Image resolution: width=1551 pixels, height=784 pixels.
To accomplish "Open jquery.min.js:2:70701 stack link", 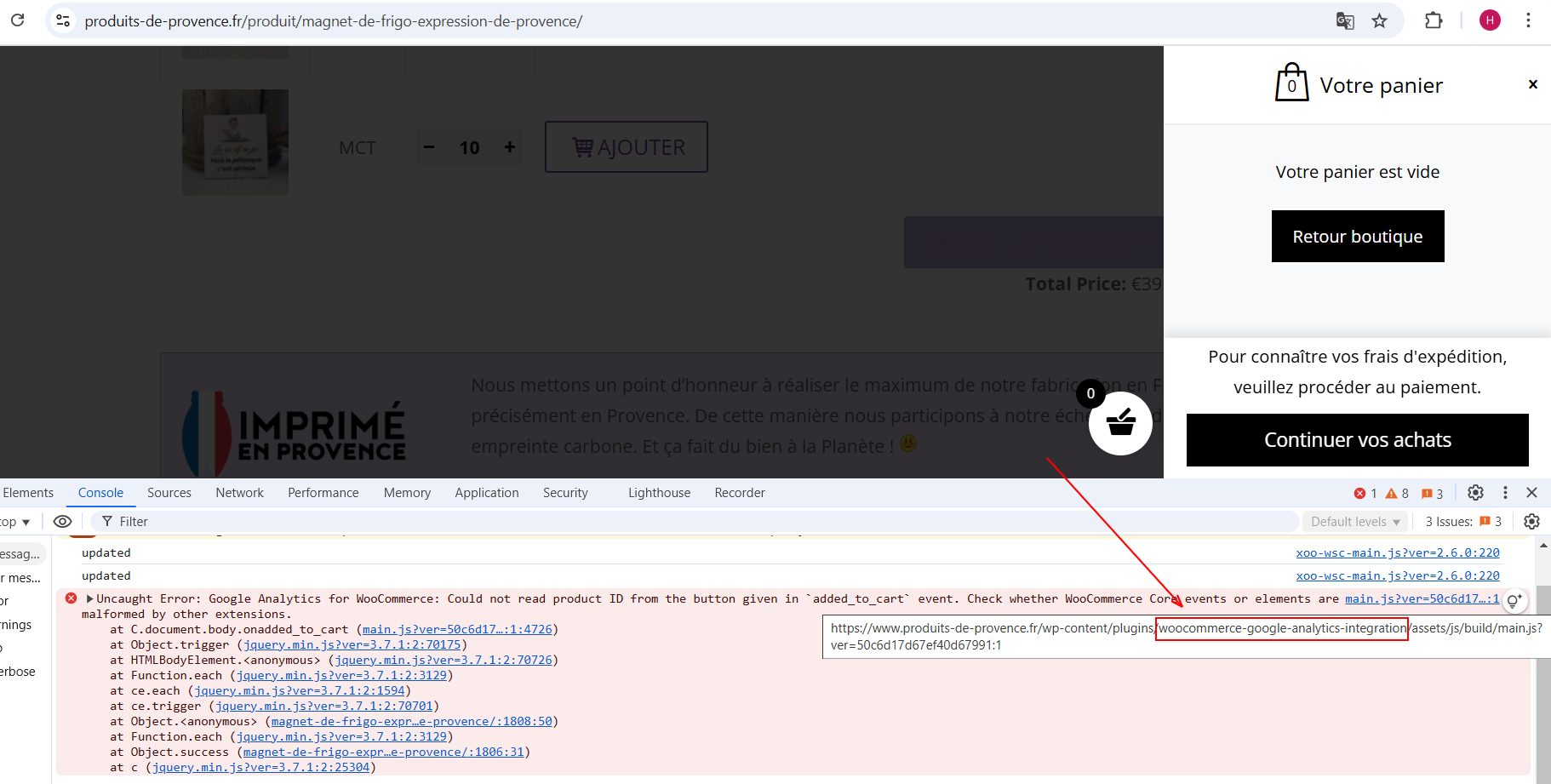I will click(324, 706).
